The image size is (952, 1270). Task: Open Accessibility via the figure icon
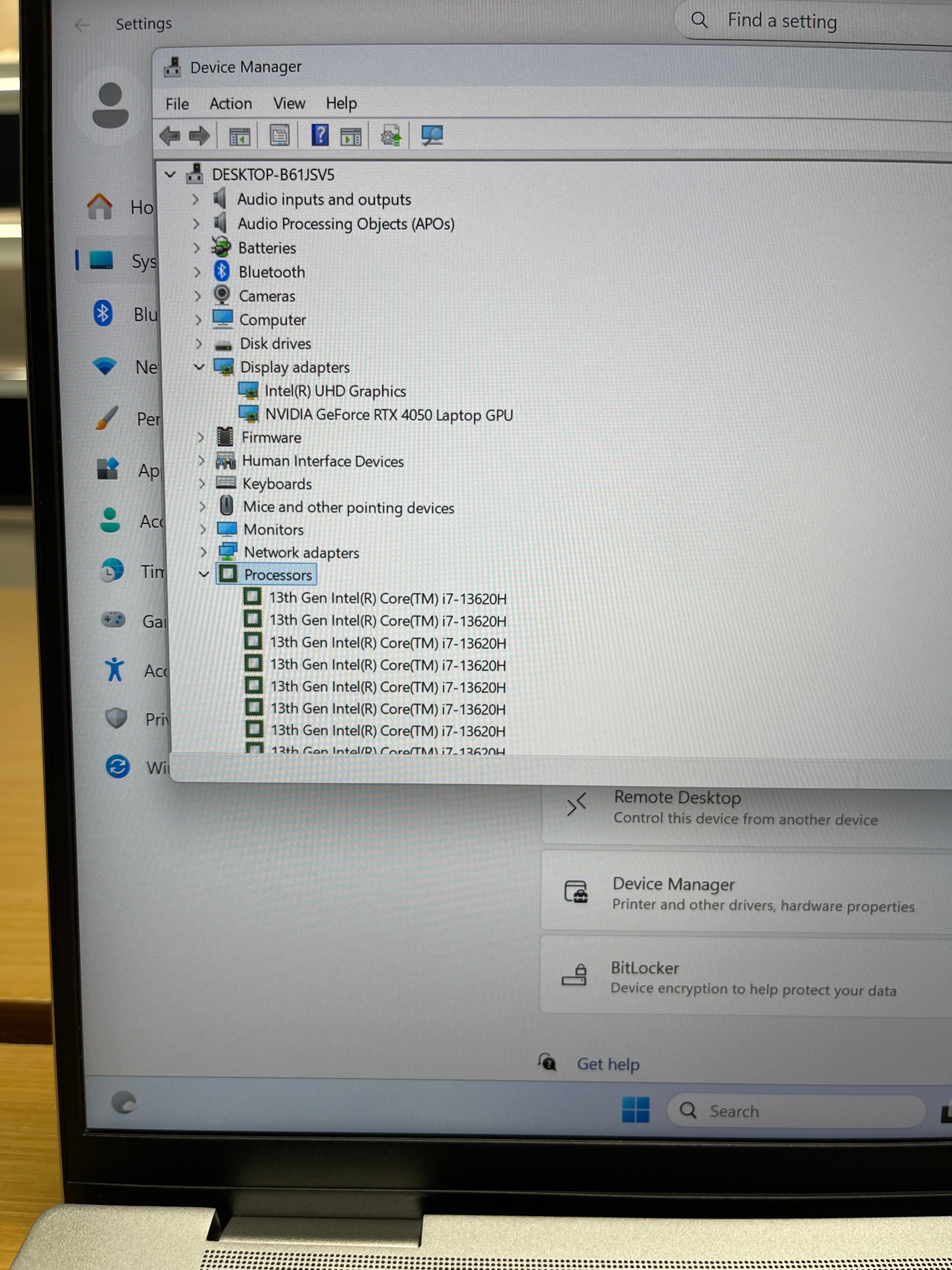point(115,669)
